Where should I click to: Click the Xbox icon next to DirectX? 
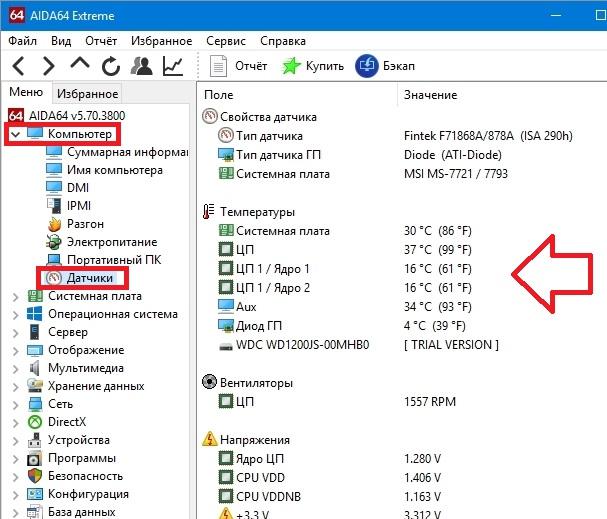pyautogui.click(x=35, y=422)
